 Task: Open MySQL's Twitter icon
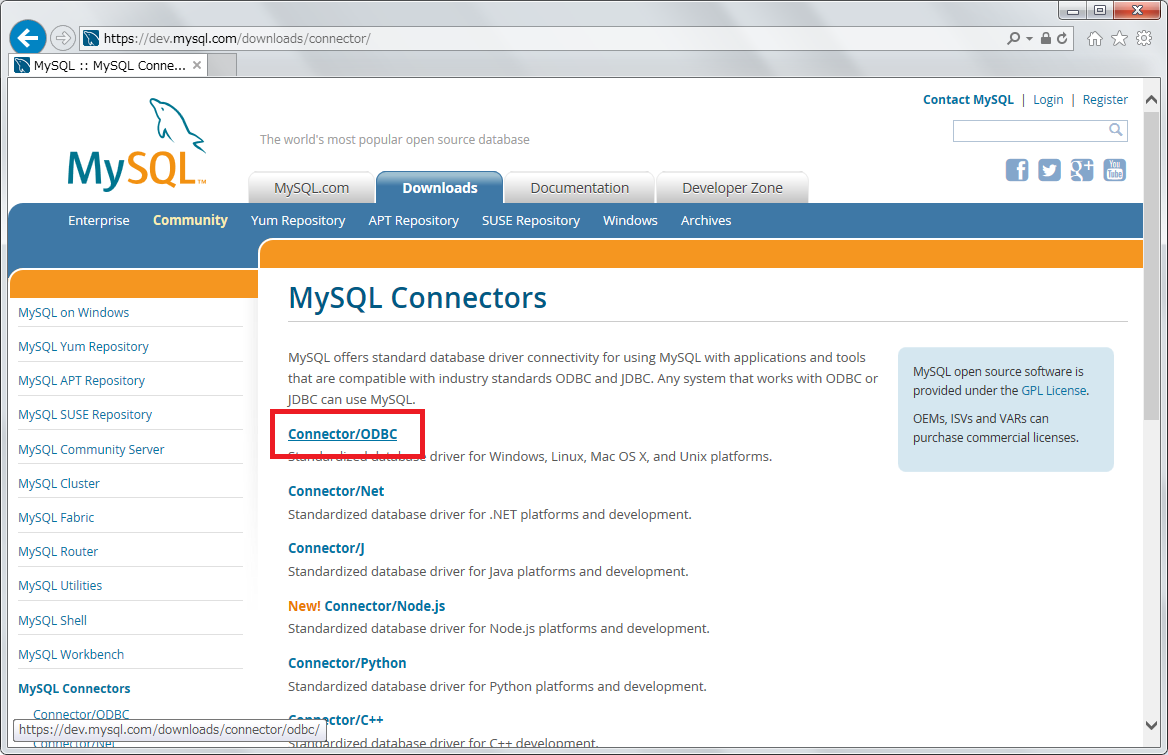pos(1049,170)
